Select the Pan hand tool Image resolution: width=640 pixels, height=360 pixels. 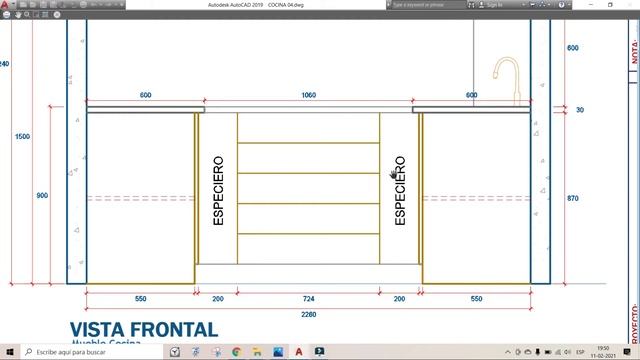pyautogui.click(x=18, y=15)
